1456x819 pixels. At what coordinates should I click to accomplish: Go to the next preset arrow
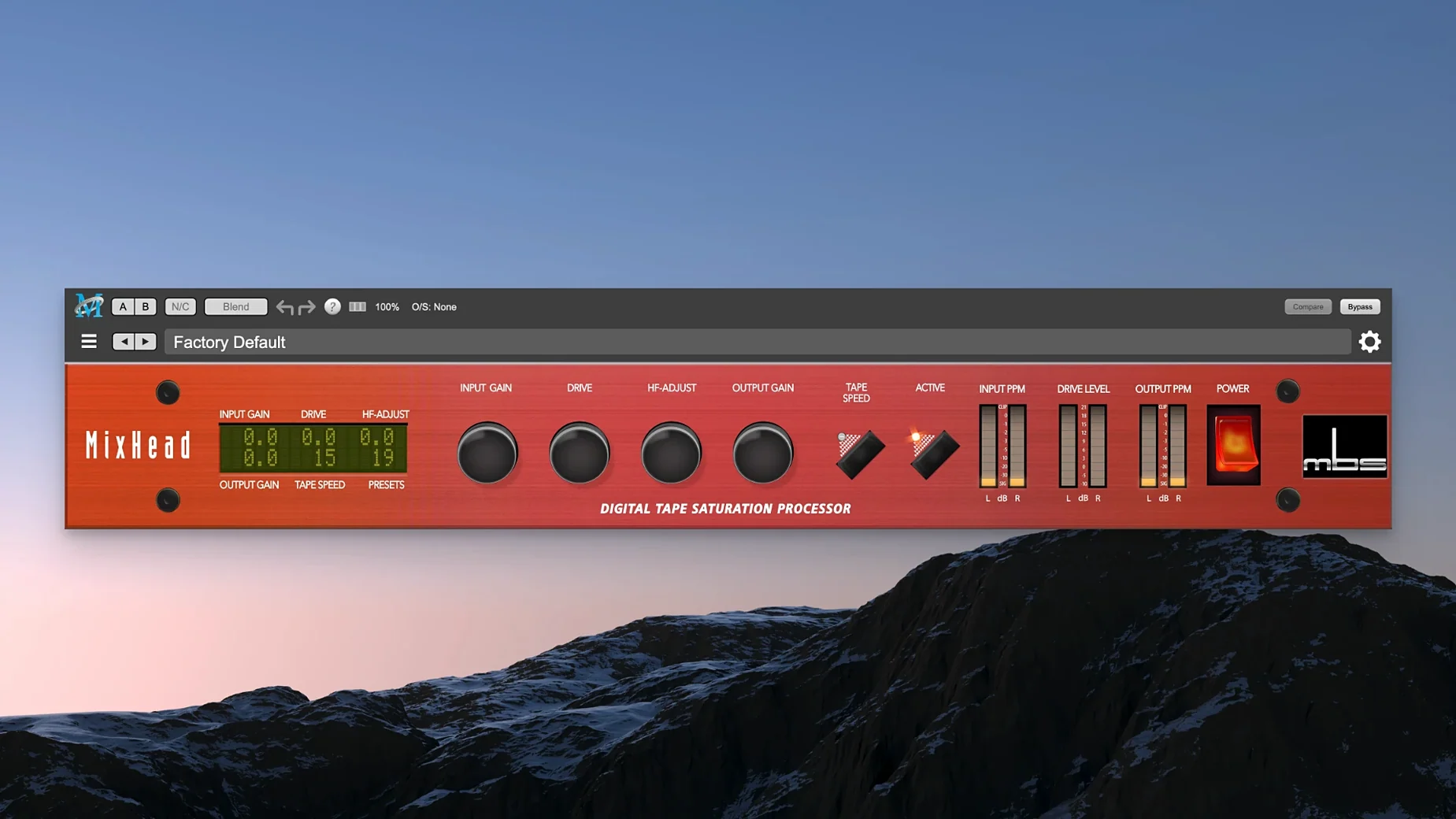[x=146, y=342]
